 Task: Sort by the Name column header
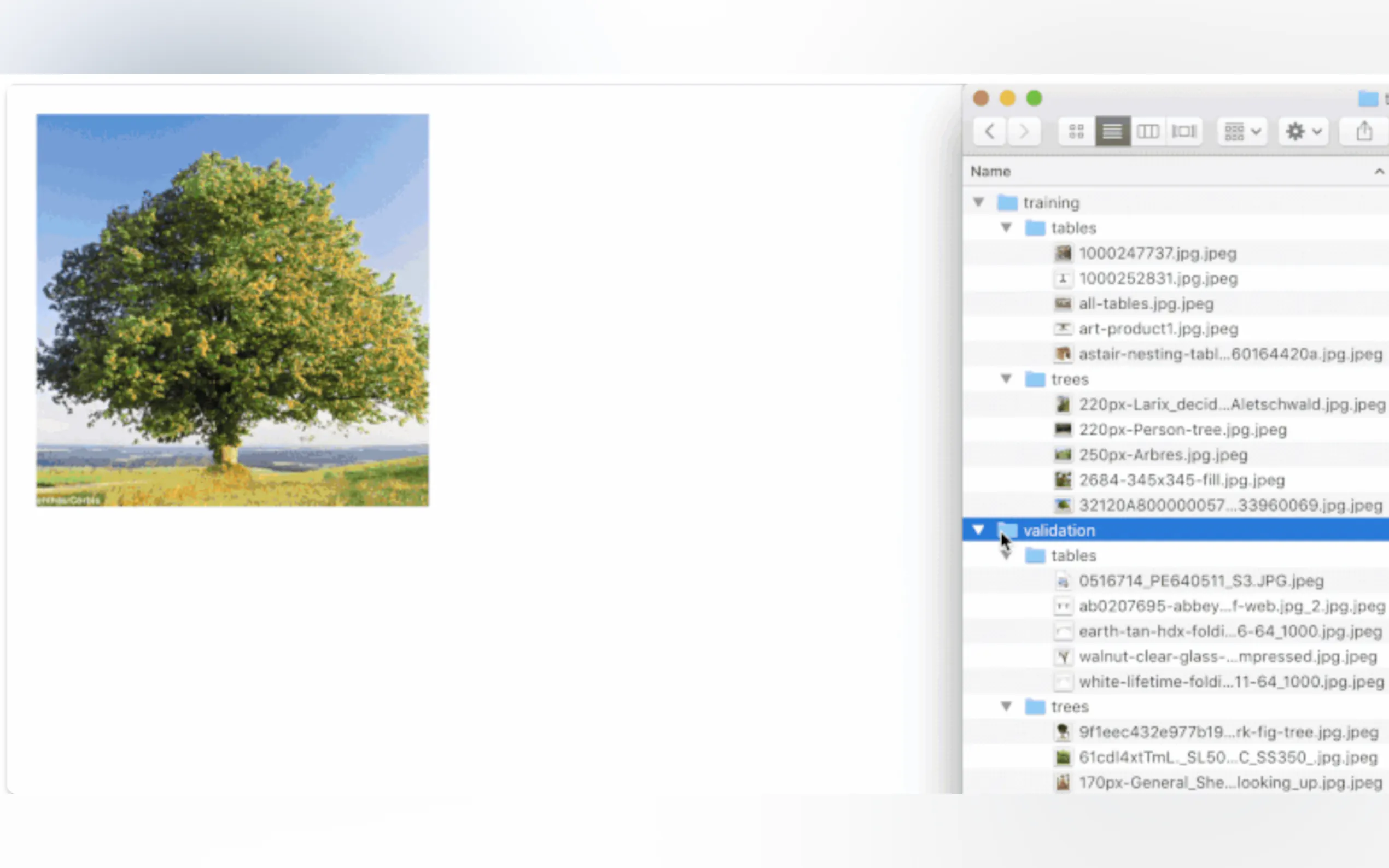tap(991, 171)
